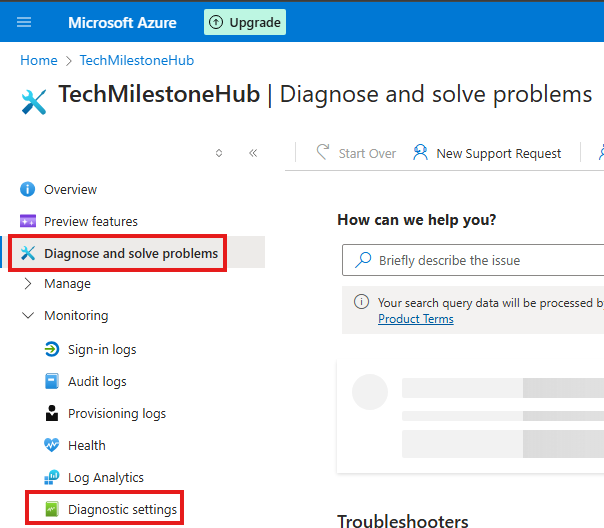This screenshot has width=604, height=528.
Task: Open Health under Monitoring
Action: 87,446
